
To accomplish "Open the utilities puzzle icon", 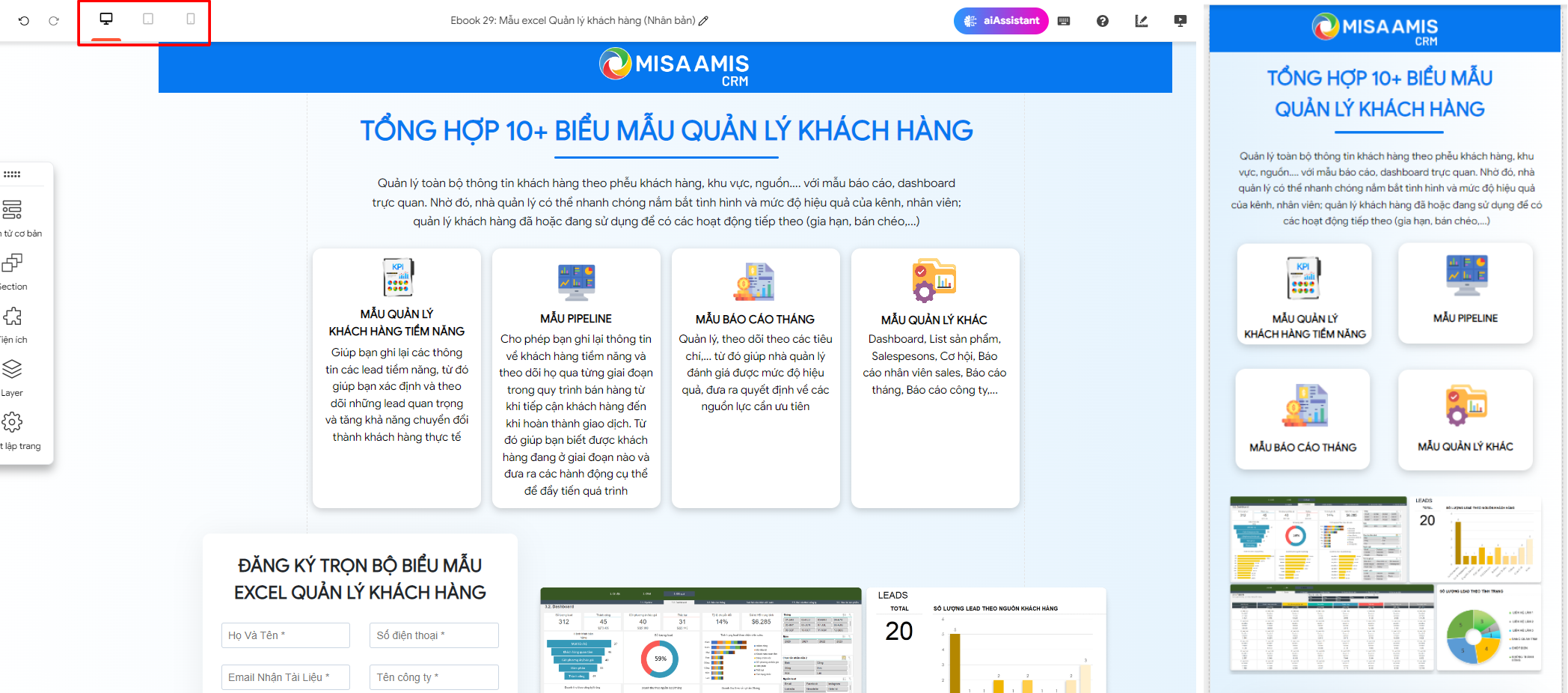I will pyautogui.click(x=12, y=316).
